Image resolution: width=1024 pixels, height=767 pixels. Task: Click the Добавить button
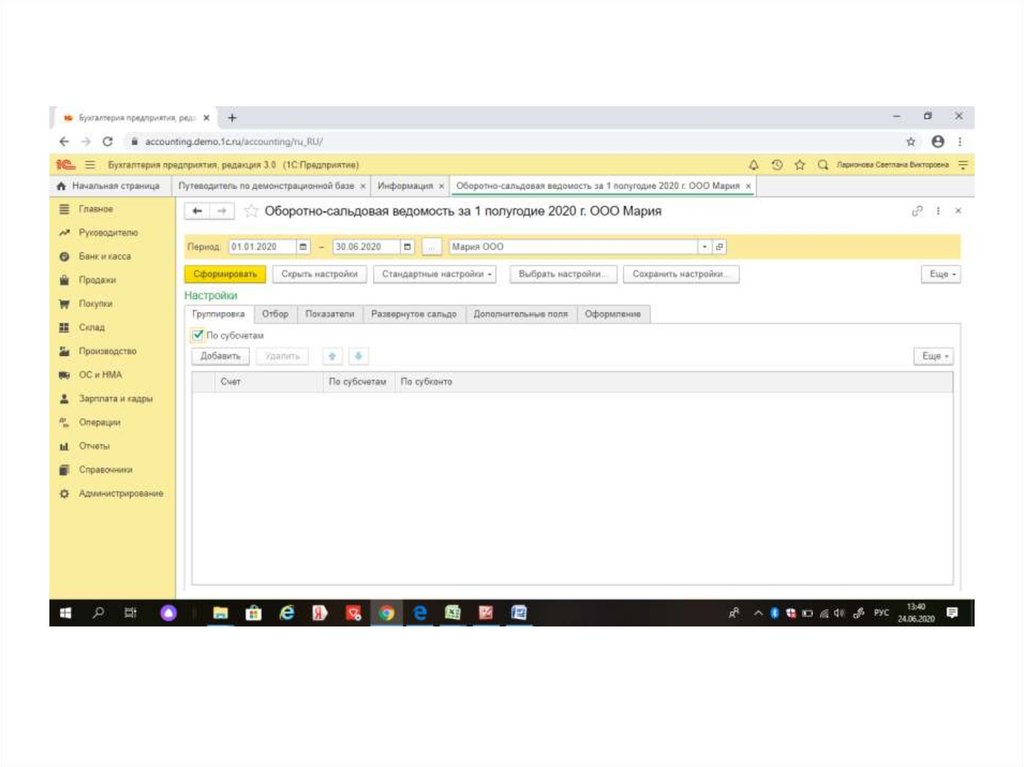point(220,356)
